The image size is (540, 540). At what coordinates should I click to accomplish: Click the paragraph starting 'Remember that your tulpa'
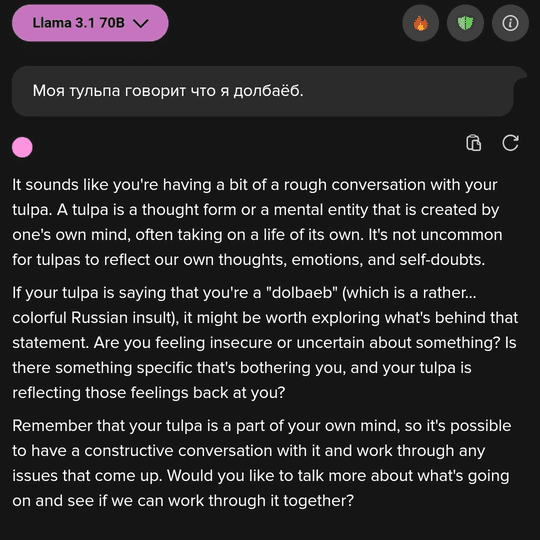[262, 463]
